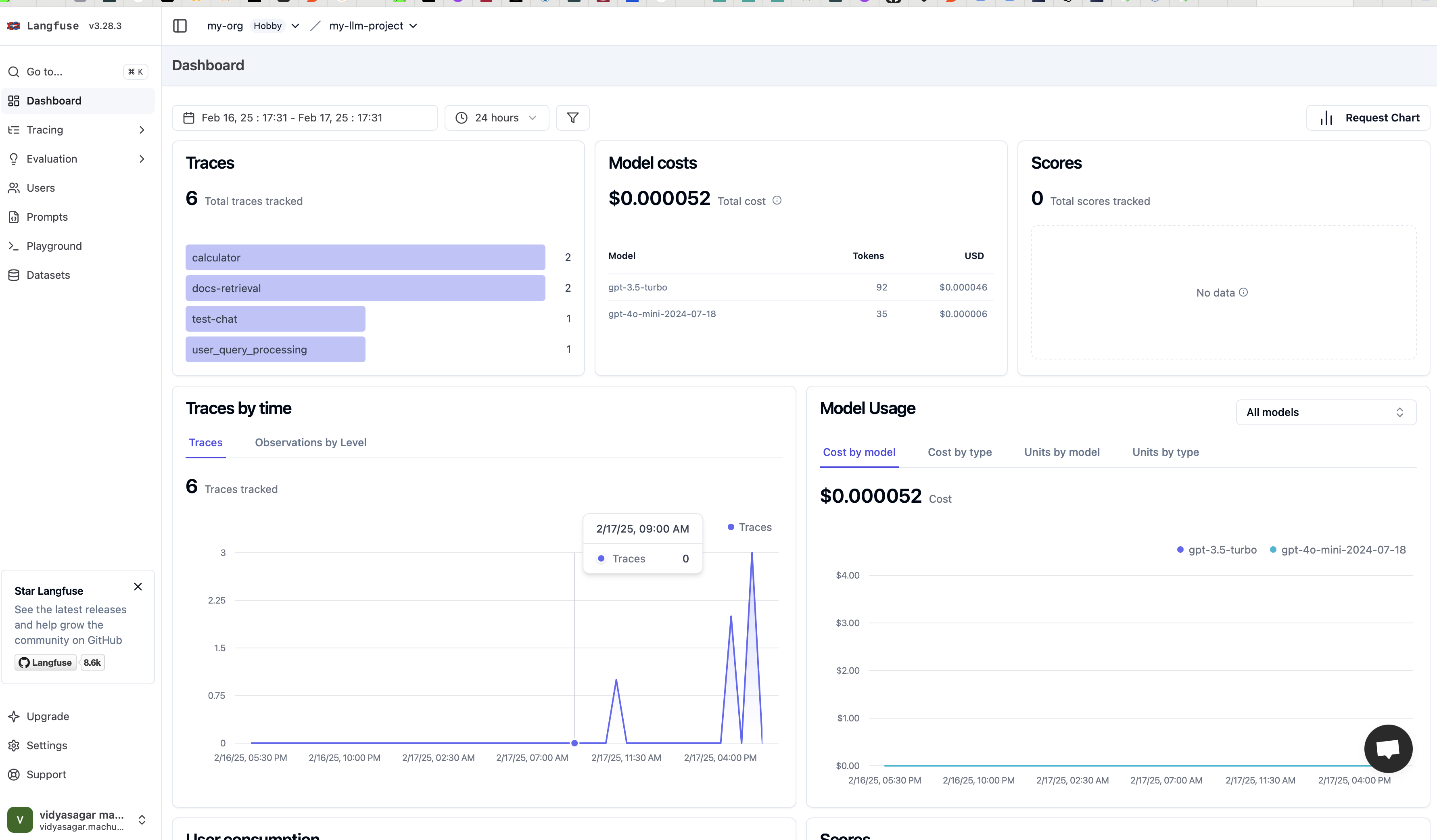This screenshot has width=1437, height=840.
Task: Click the Tracing icon in sidebar
Action: click(14, 129)
